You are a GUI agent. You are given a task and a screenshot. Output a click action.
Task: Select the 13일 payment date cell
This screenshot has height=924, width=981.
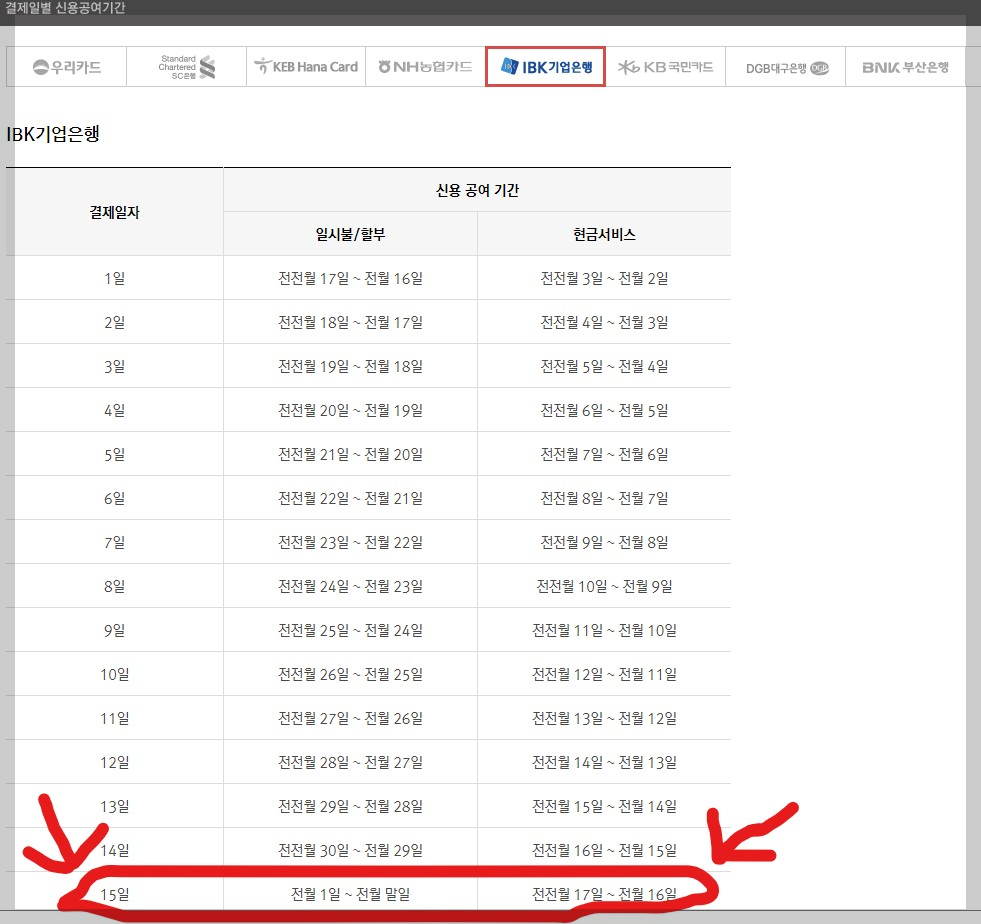tap(114, 806)
